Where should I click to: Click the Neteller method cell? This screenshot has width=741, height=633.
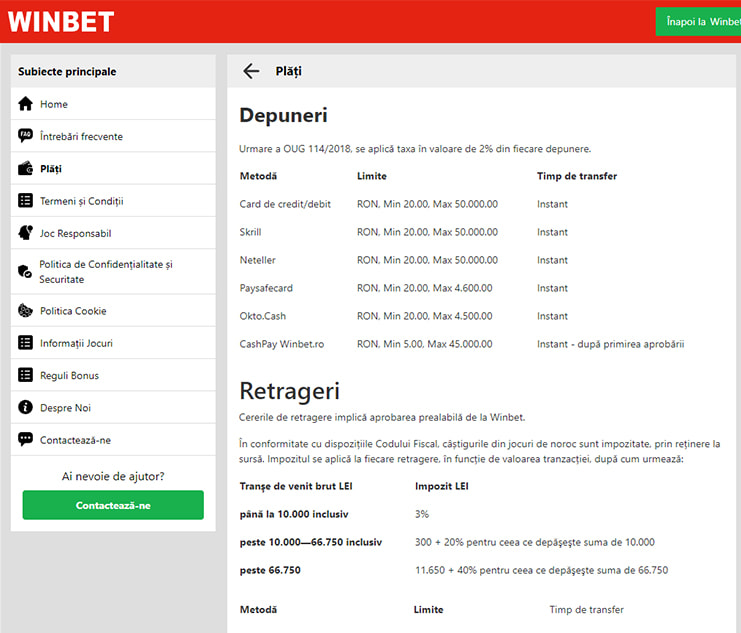click(x=258, y=260)
